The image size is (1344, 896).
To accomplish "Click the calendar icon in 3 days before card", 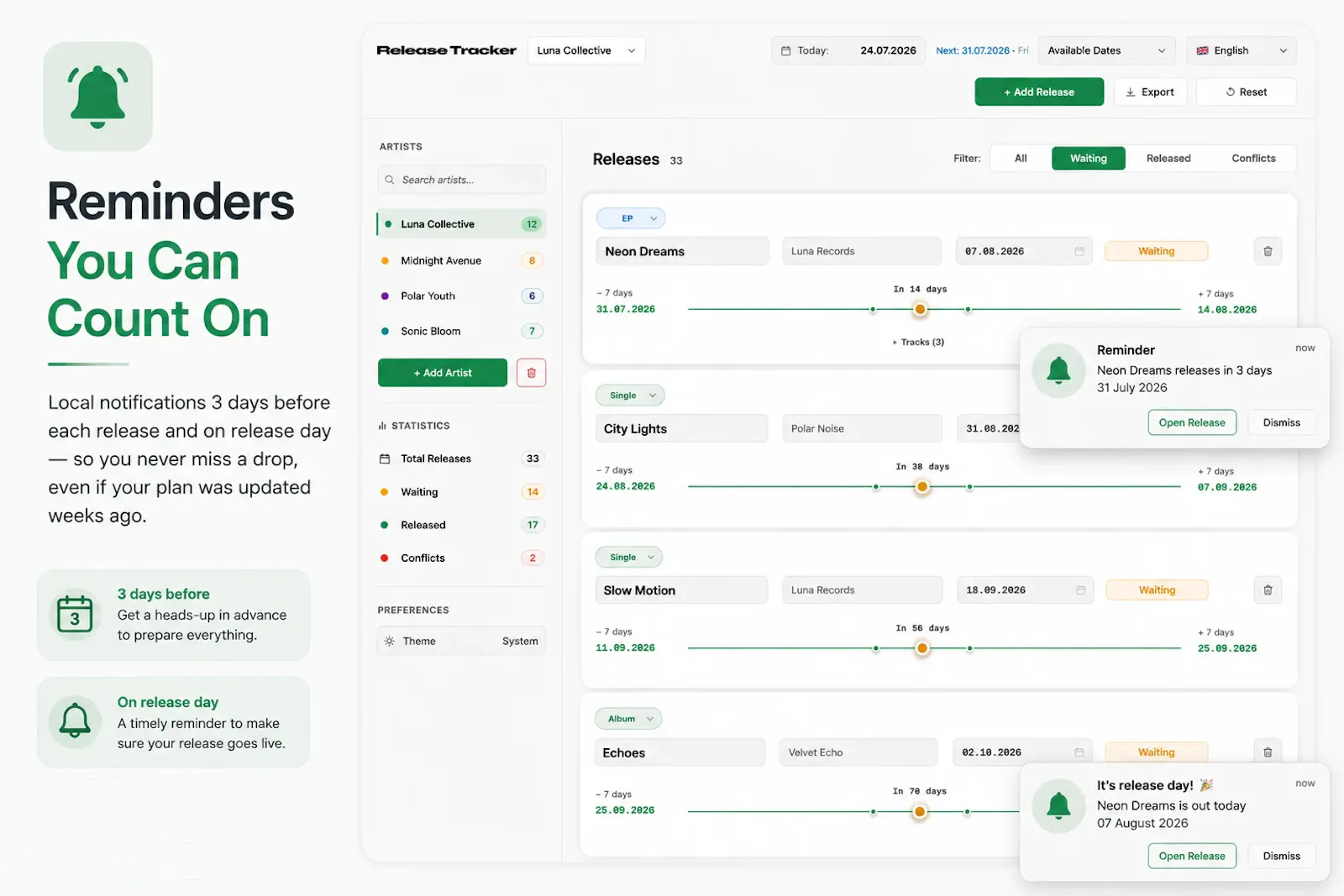I will point(75,614).
